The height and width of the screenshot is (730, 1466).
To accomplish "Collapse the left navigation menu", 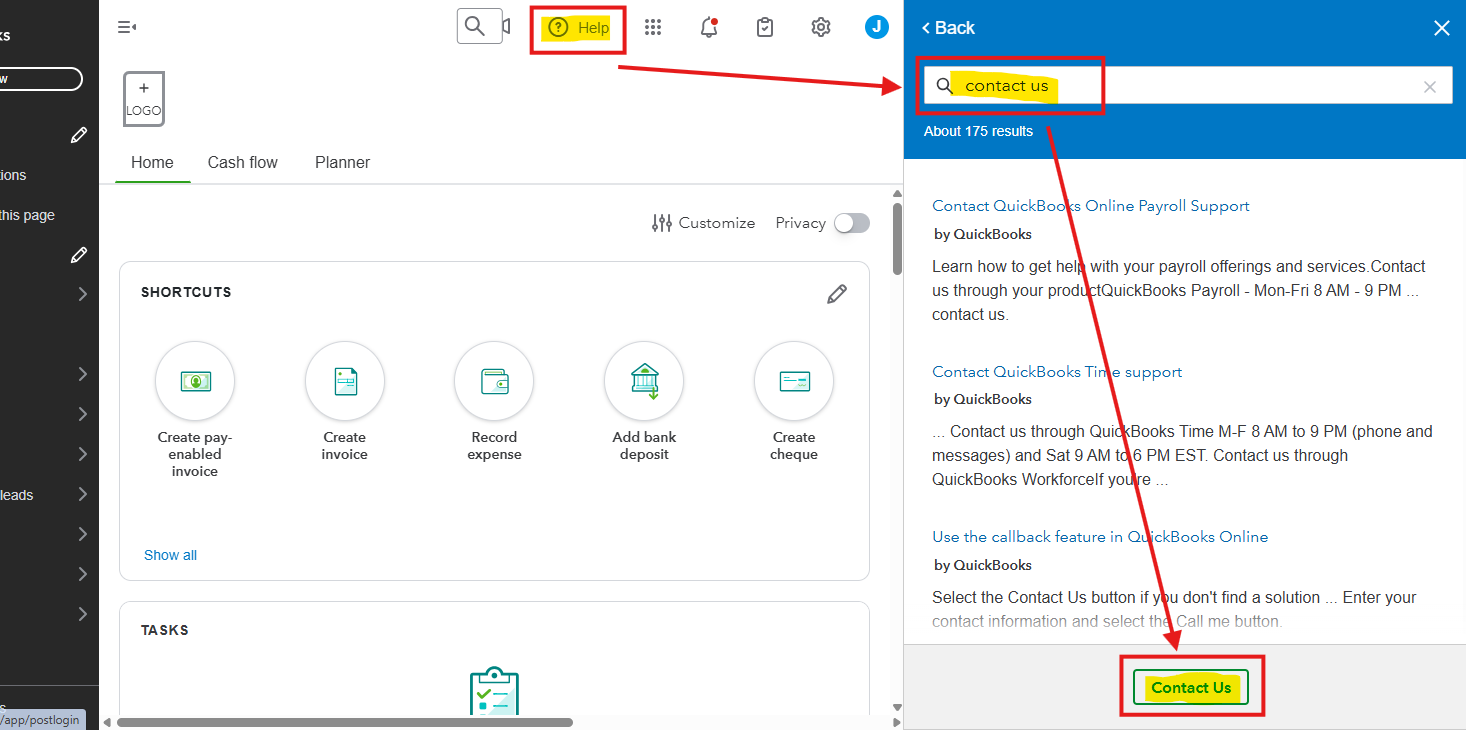I will pyautogui.click(x=127, y=28).
